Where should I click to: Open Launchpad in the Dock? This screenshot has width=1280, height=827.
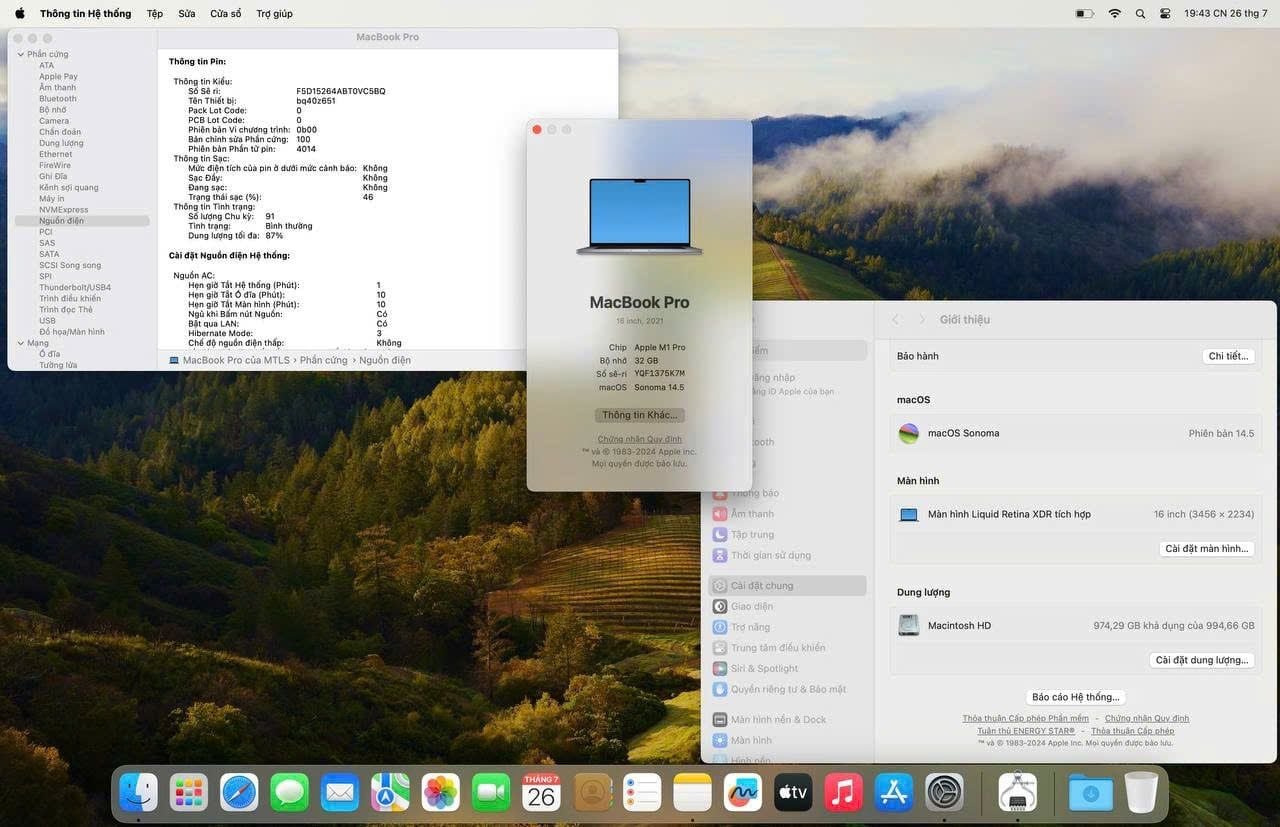[189, 793]
